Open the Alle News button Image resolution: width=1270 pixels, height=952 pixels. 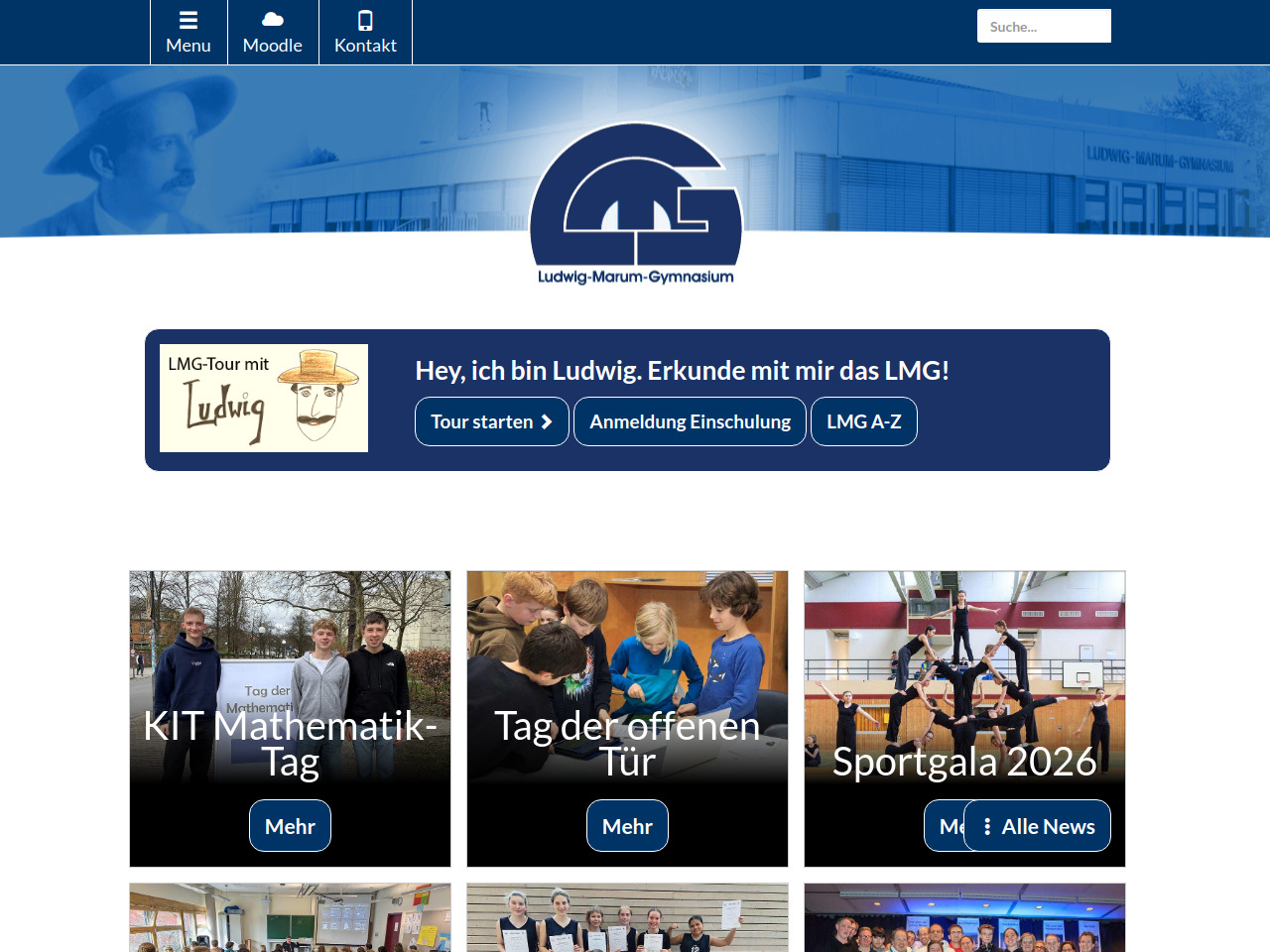[x=1048, y=826]
